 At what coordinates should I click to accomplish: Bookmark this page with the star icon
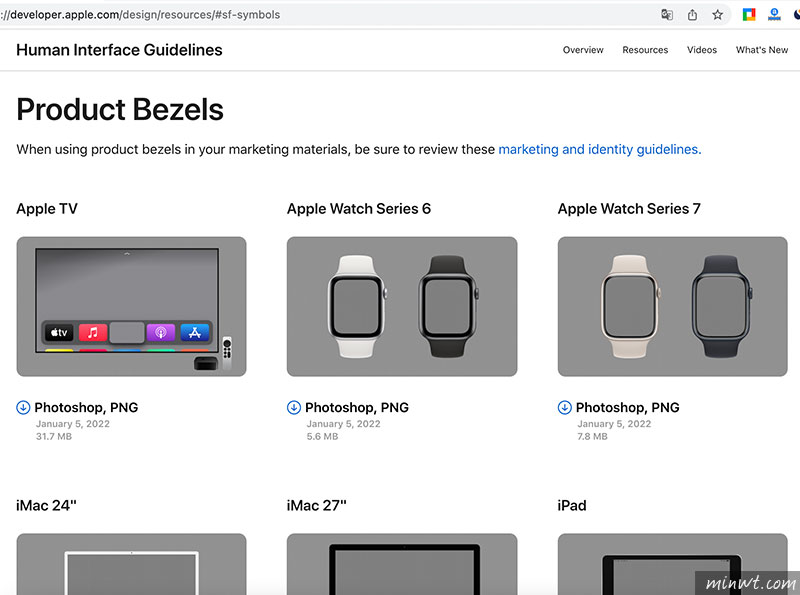click(717, 15)
